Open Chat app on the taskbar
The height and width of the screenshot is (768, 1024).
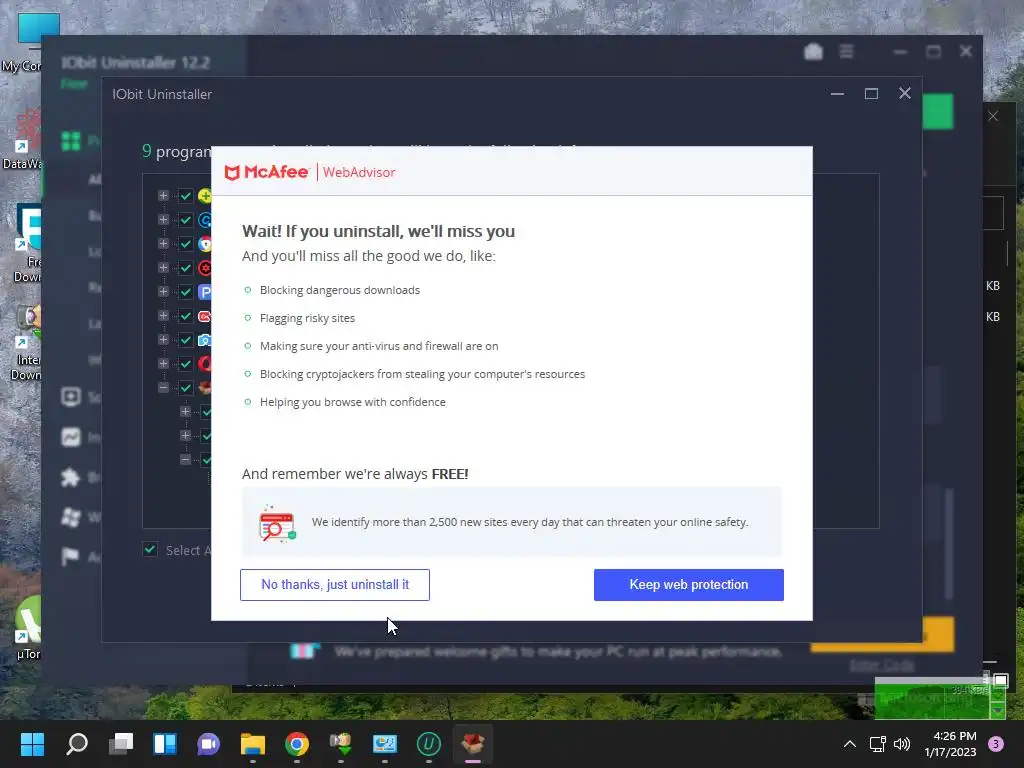[x=208, y=743]
